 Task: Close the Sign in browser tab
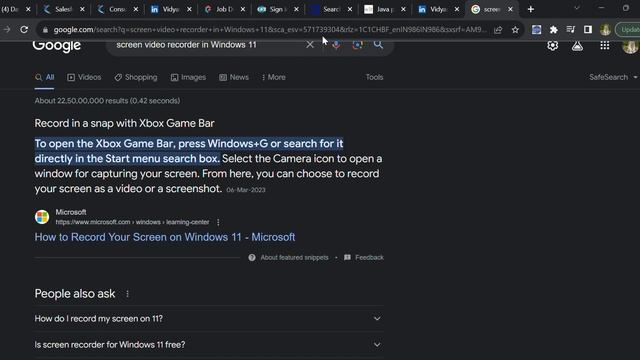click(296, 9)
